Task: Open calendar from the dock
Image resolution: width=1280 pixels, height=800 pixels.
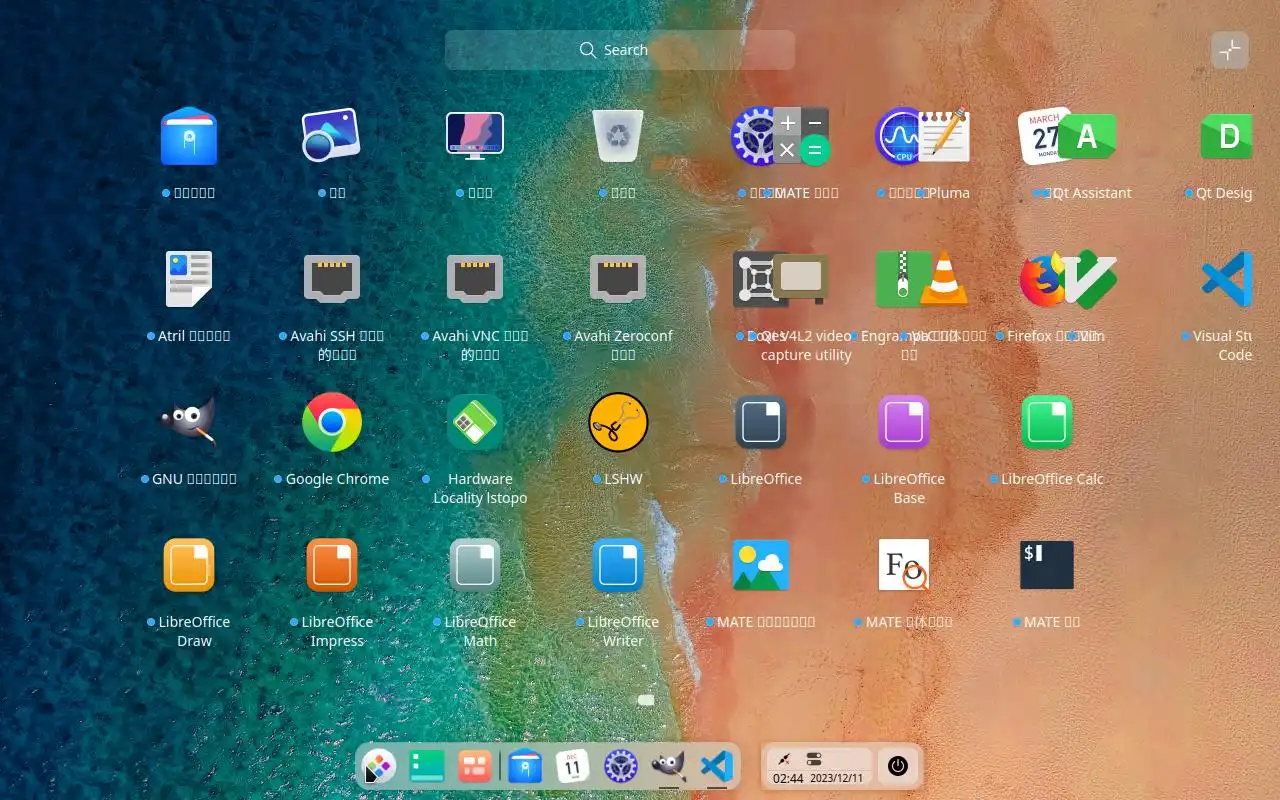Action: click(573, 767)
